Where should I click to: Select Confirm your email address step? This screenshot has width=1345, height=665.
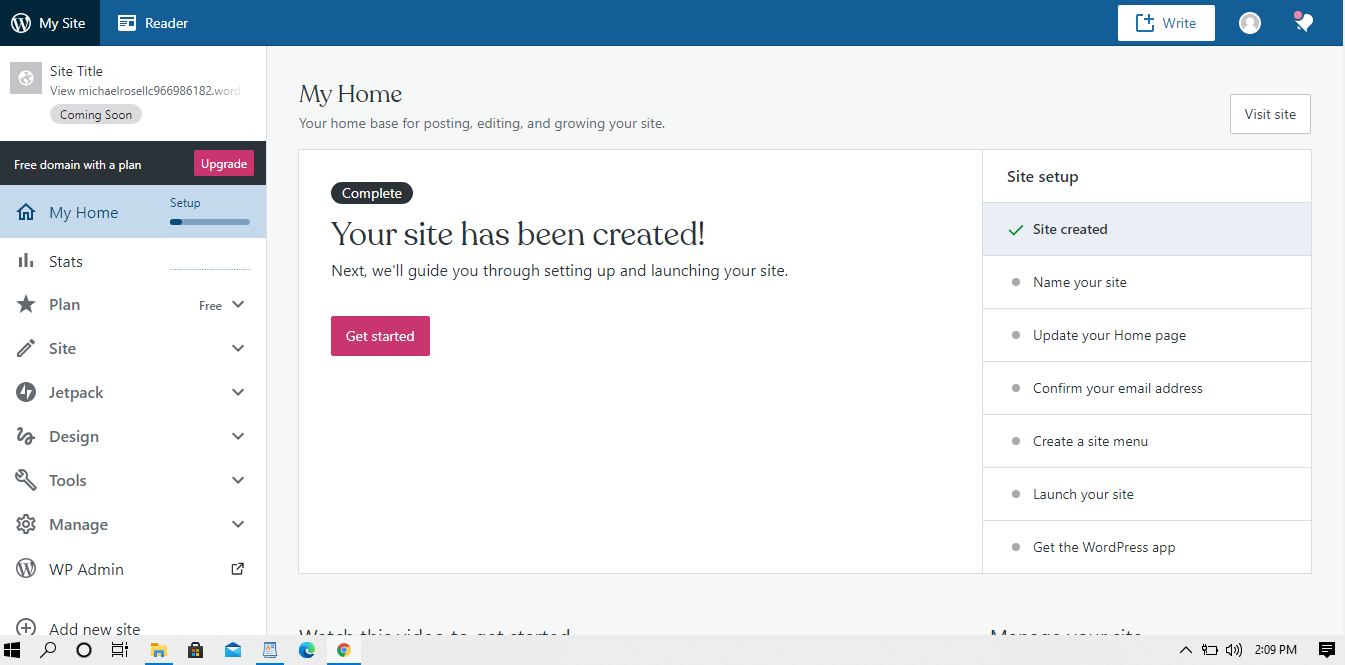(x=1146, y=388)
